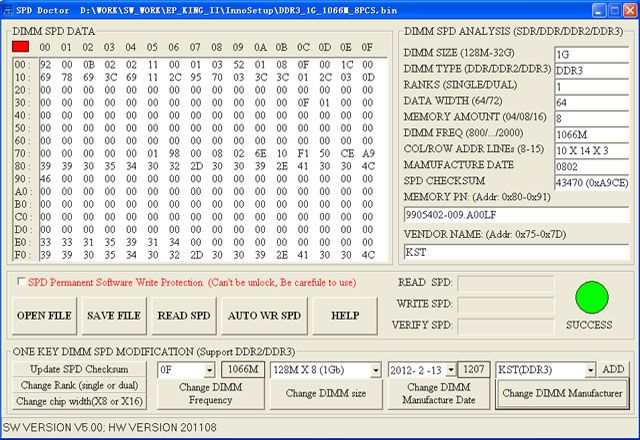Expand the 2012-2-13 date dropdown
640x440 pixels.
pos(451,370)
